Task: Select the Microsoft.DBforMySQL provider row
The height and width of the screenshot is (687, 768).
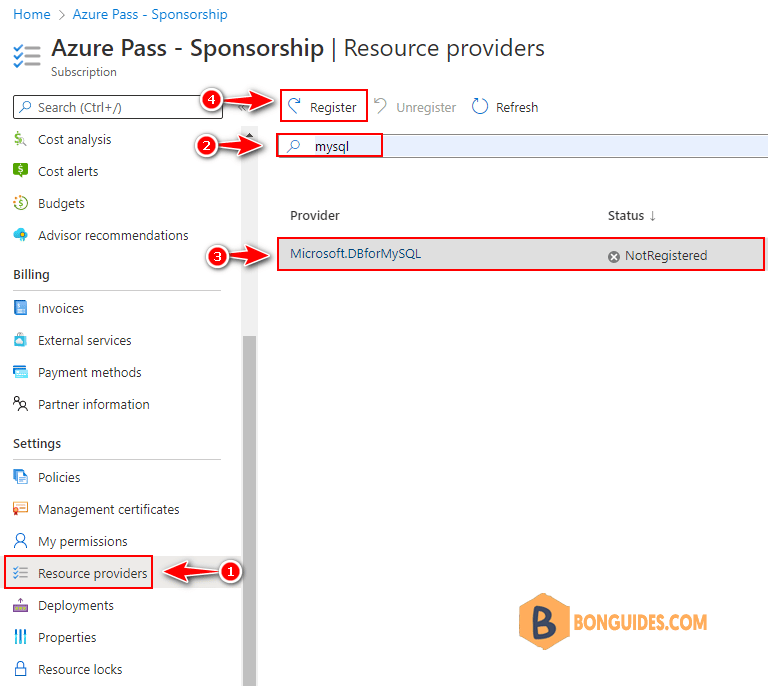Action: click(521, 254)
